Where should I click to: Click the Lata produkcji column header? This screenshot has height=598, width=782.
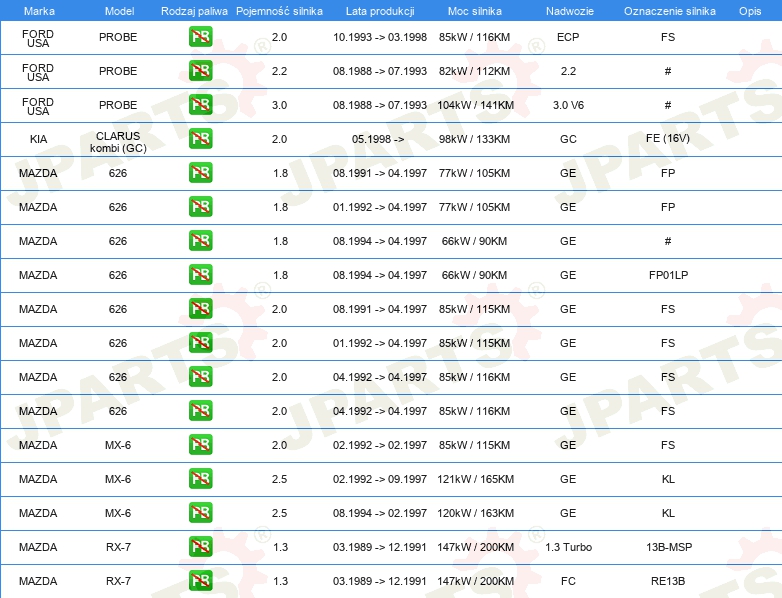pos(380,11)
